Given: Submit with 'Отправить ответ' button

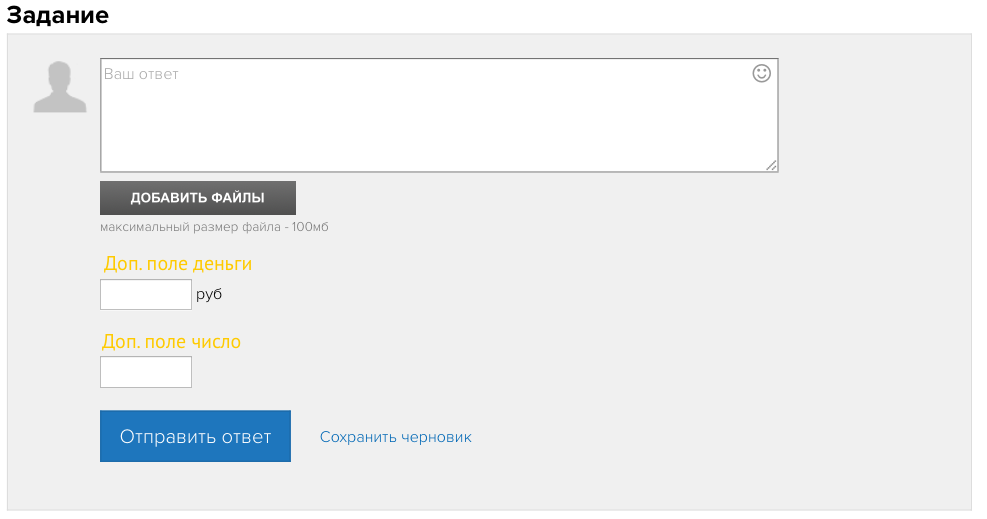Looking at the screenshot, I should 195,436.
